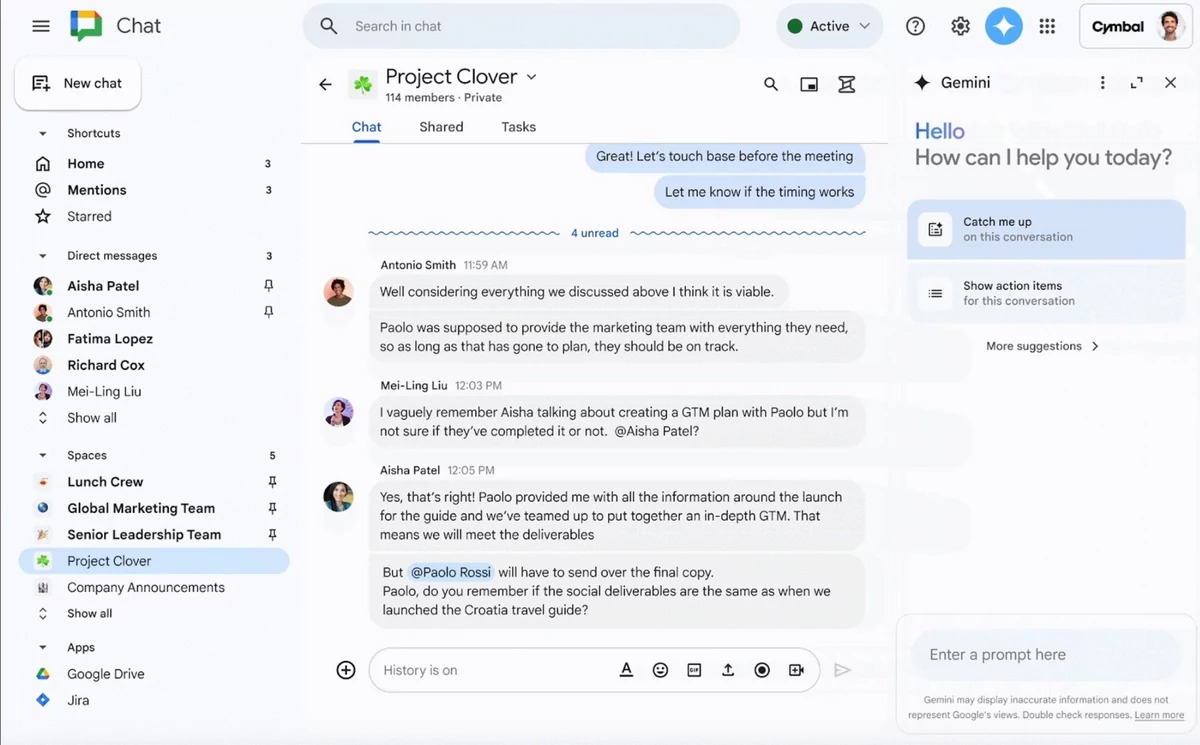Image resolution: width=1200 pixels, height=745 pixels.
Task: Click the GIF icon in composer
Action: 694,670
